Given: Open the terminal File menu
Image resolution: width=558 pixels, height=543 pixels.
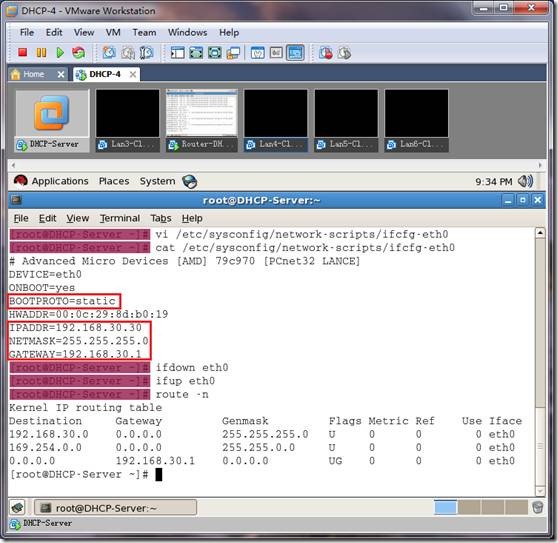Looking at the screenshot, I should pyautogui.click(x=21, y=218).
